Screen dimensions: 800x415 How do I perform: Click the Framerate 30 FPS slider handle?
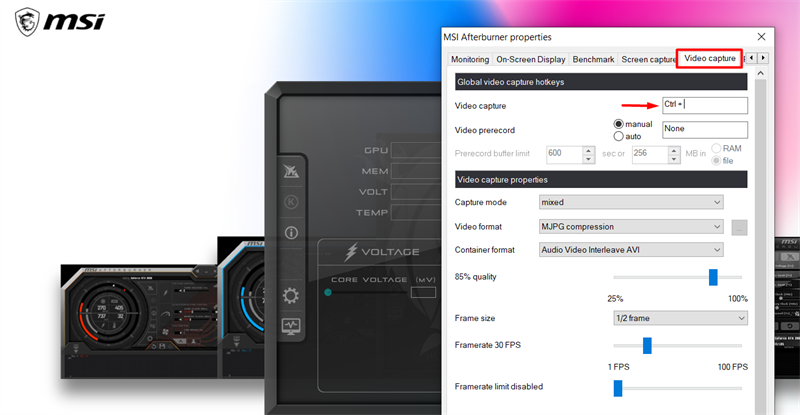(647, 346)
